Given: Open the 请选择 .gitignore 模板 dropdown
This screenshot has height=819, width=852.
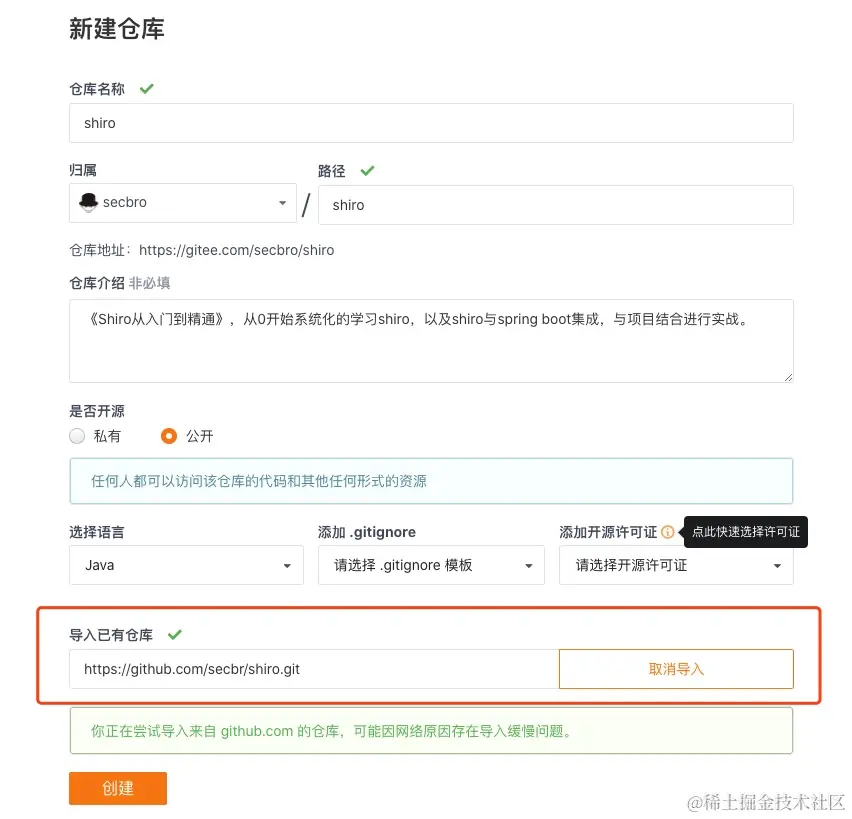Looking at the screenshot, I should click(x=431, y=565).
